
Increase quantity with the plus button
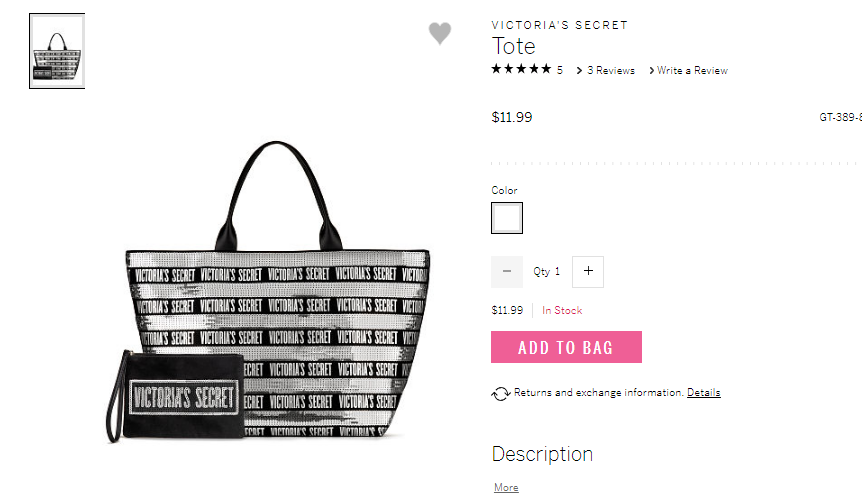click(x=588, y=271)
